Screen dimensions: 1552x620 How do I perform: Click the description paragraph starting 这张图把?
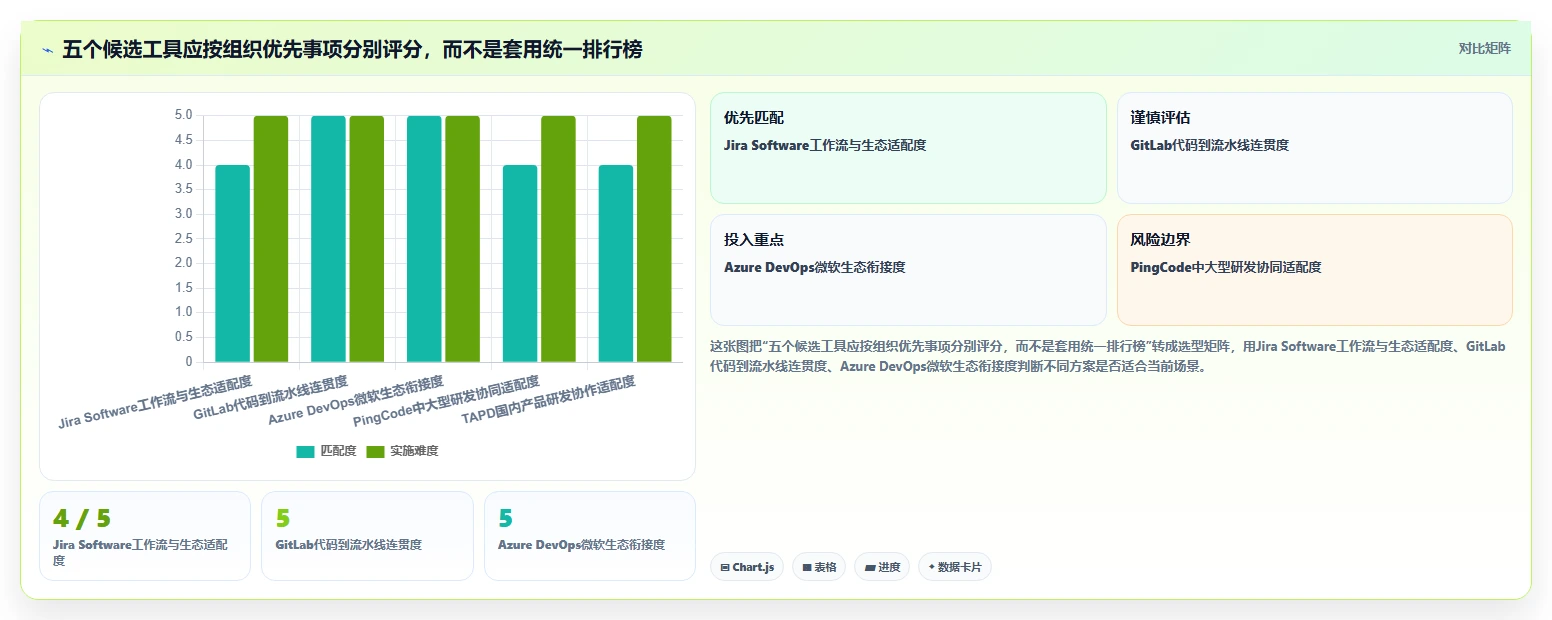pyautogui.click(x=1107, y=356)
